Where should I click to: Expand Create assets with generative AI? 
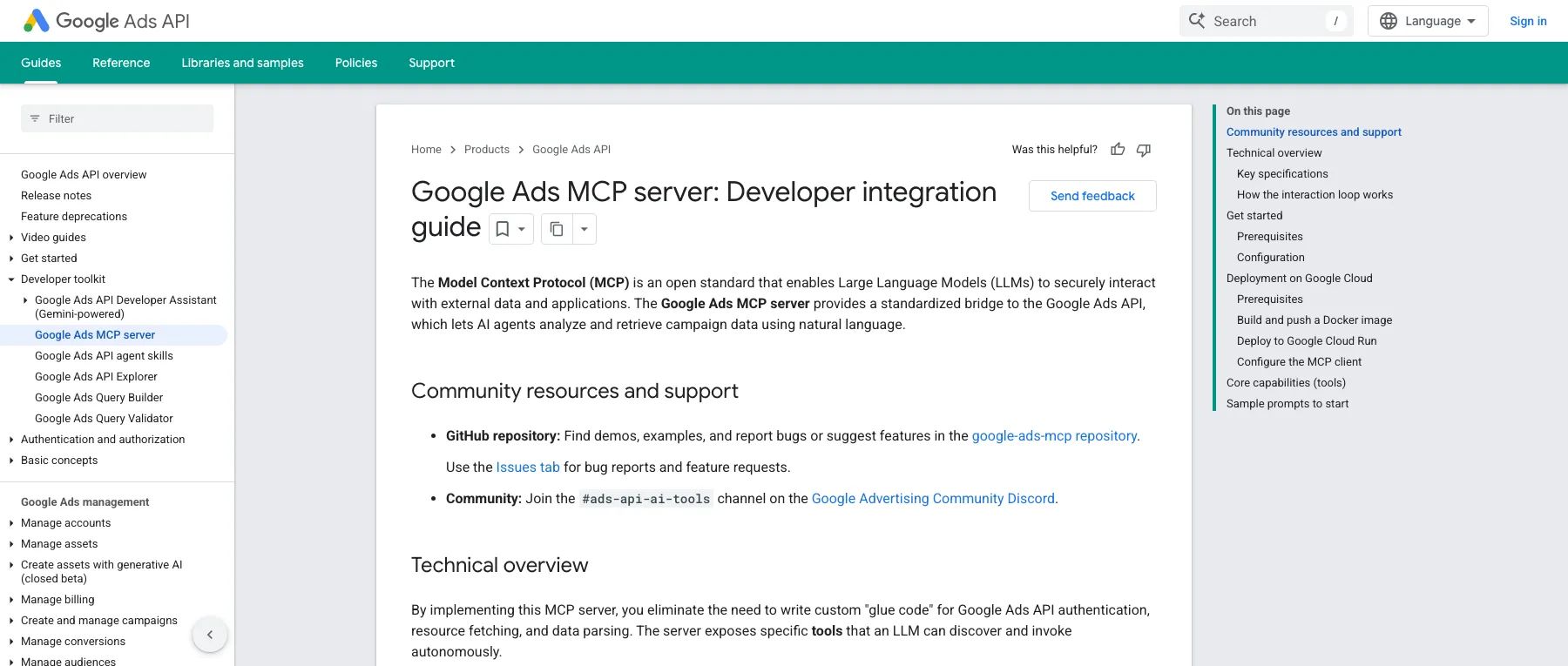[x=11, y=564]
